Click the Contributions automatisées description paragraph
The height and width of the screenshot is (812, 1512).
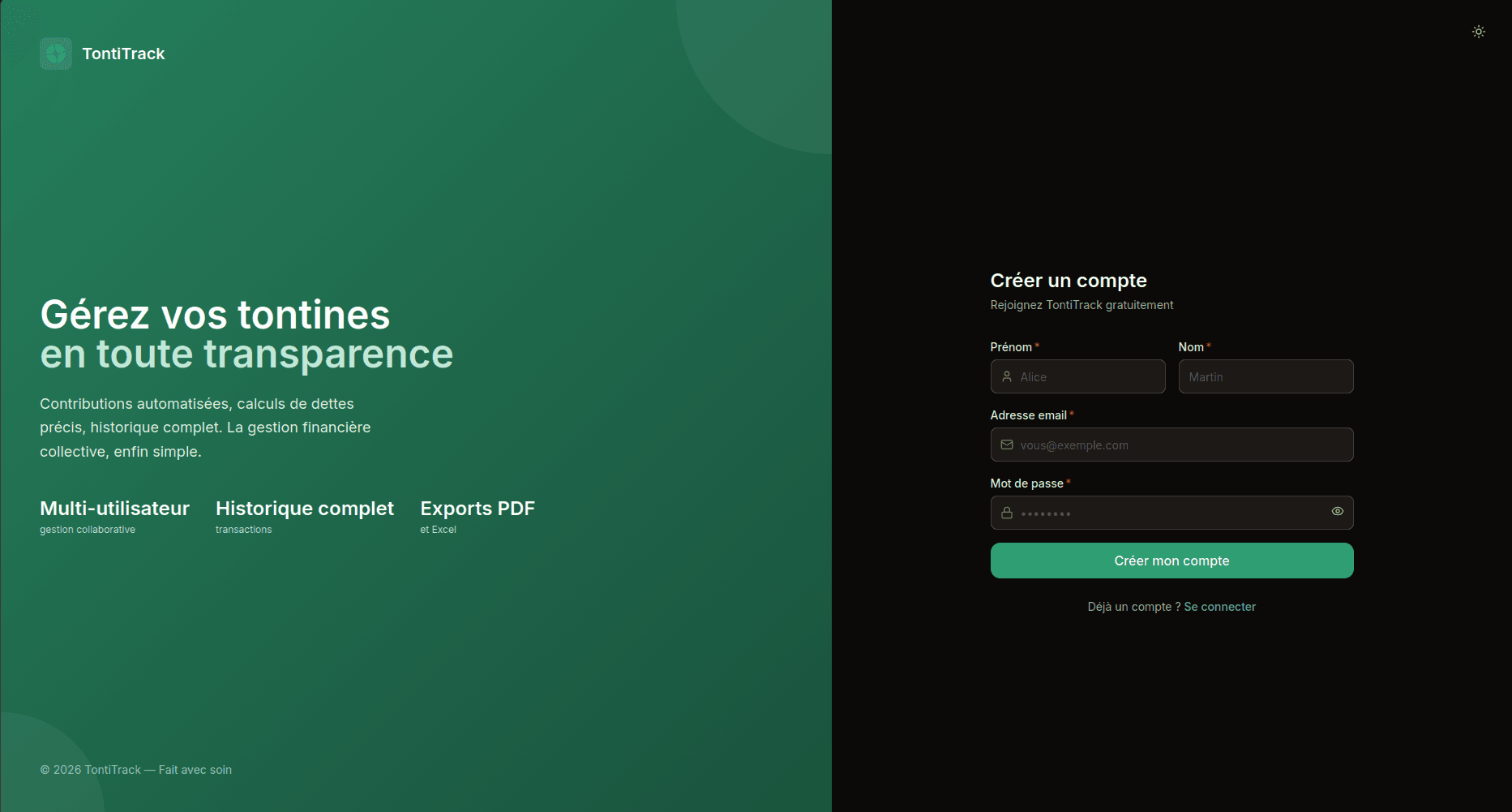(x=205, y=427)
